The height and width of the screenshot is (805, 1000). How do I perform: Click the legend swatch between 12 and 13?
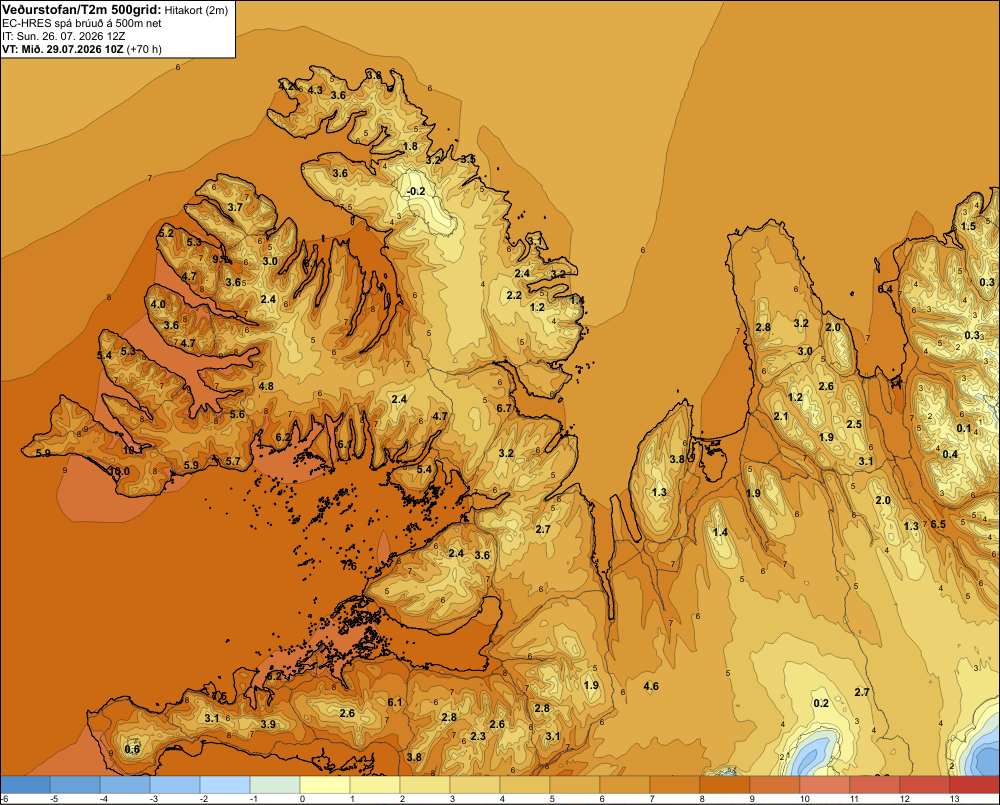click(x=925, y=784)
